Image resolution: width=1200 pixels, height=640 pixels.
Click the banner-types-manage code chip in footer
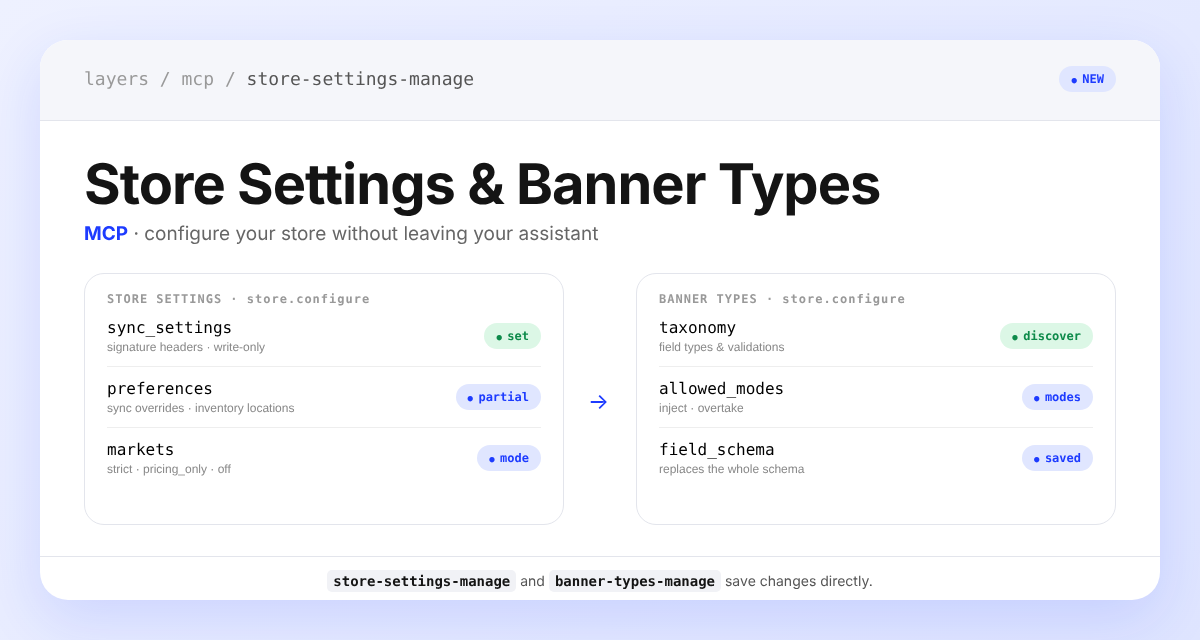point(635,581)
